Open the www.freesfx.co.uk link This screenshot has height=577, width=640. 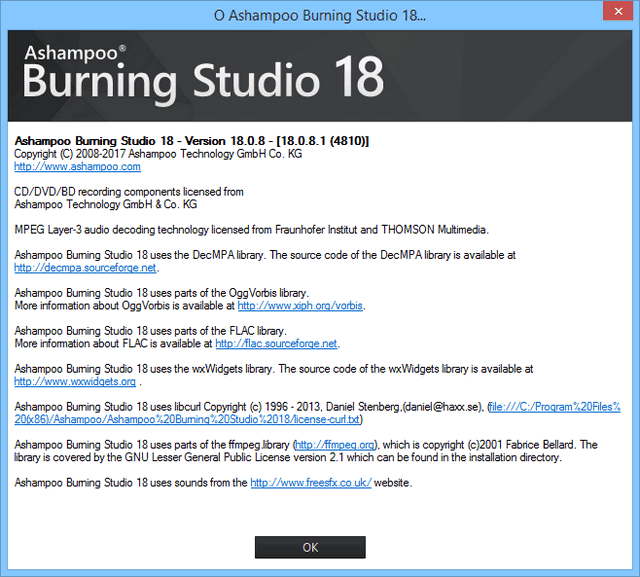click(x=310, y=482)
